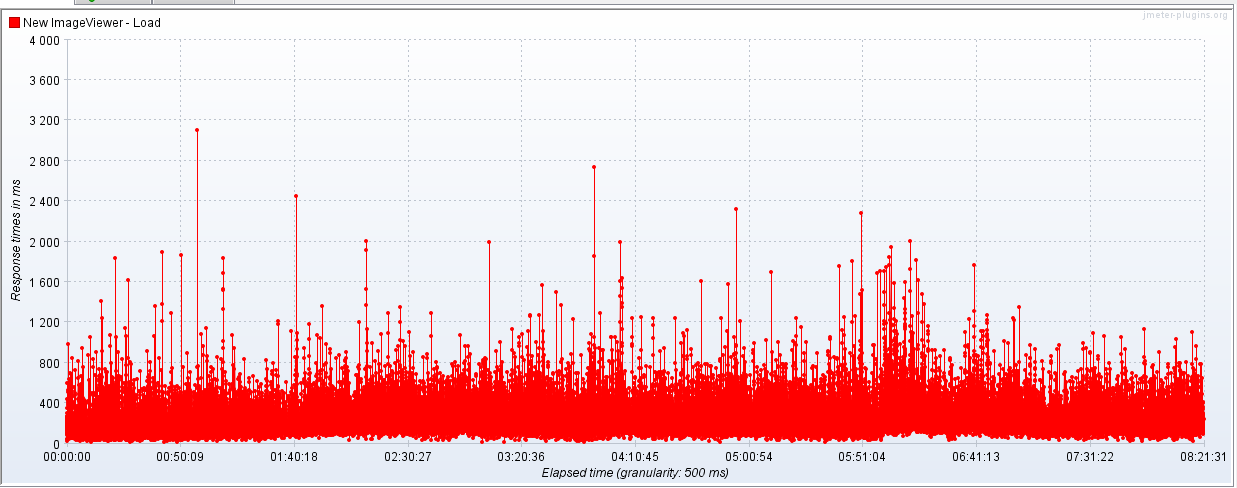Click the '3 600' y-axis label

pyautogui.click(x=45, y=80)
